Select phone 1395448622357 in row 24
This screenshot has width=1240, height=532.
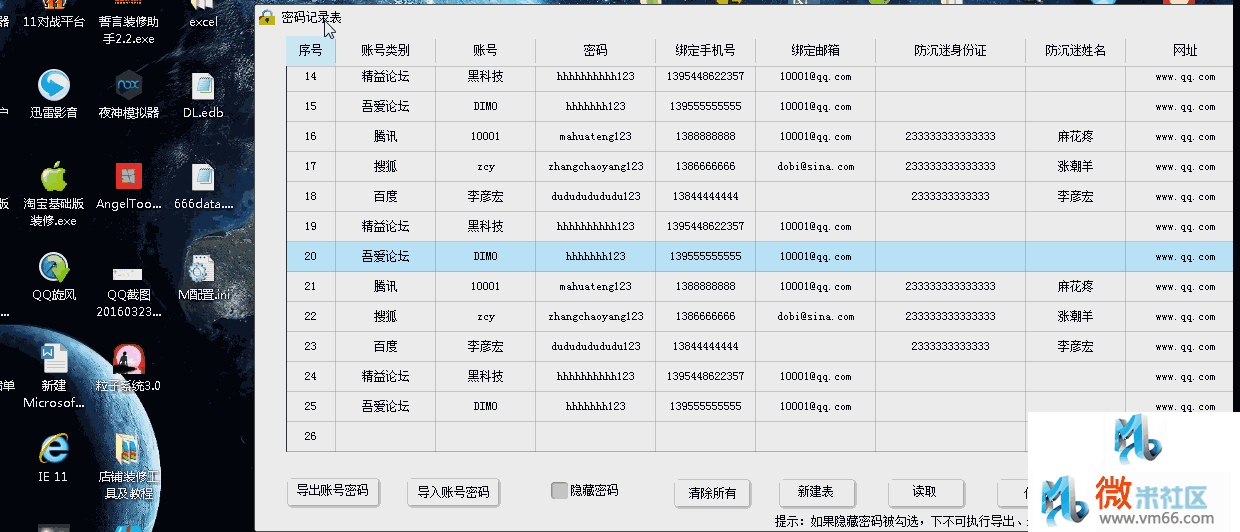tap(705, 377)
